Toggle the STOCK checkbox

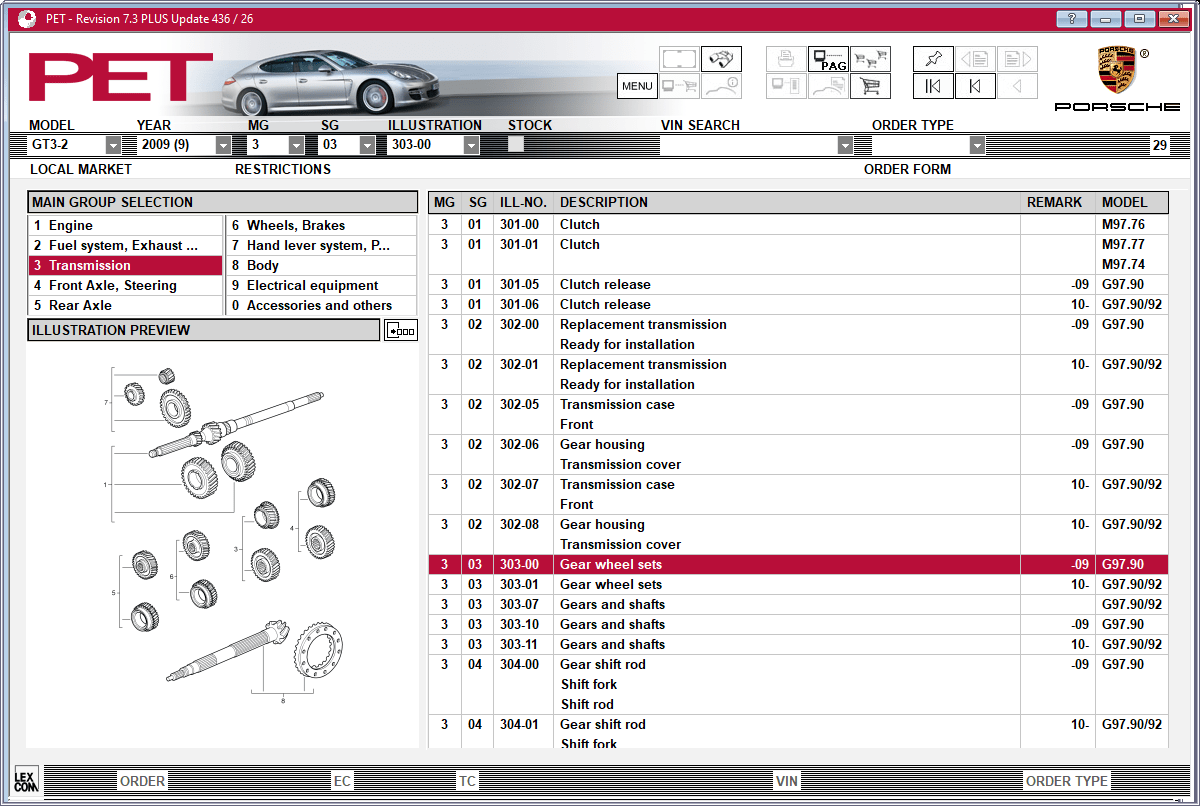click(x=516, y=144)
